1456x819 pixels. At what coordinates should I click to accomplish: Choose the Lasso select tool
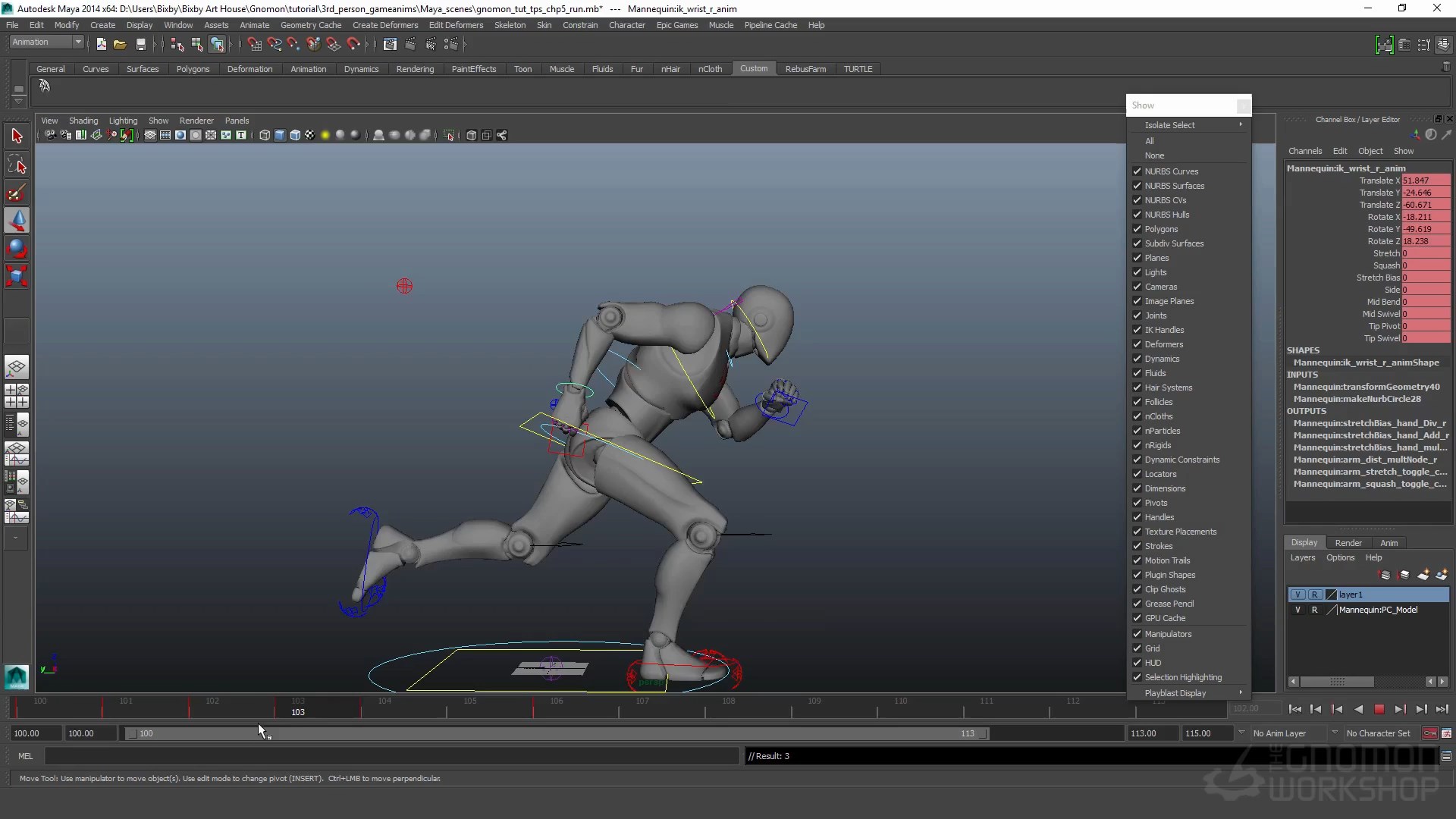[x=17, y=165]
